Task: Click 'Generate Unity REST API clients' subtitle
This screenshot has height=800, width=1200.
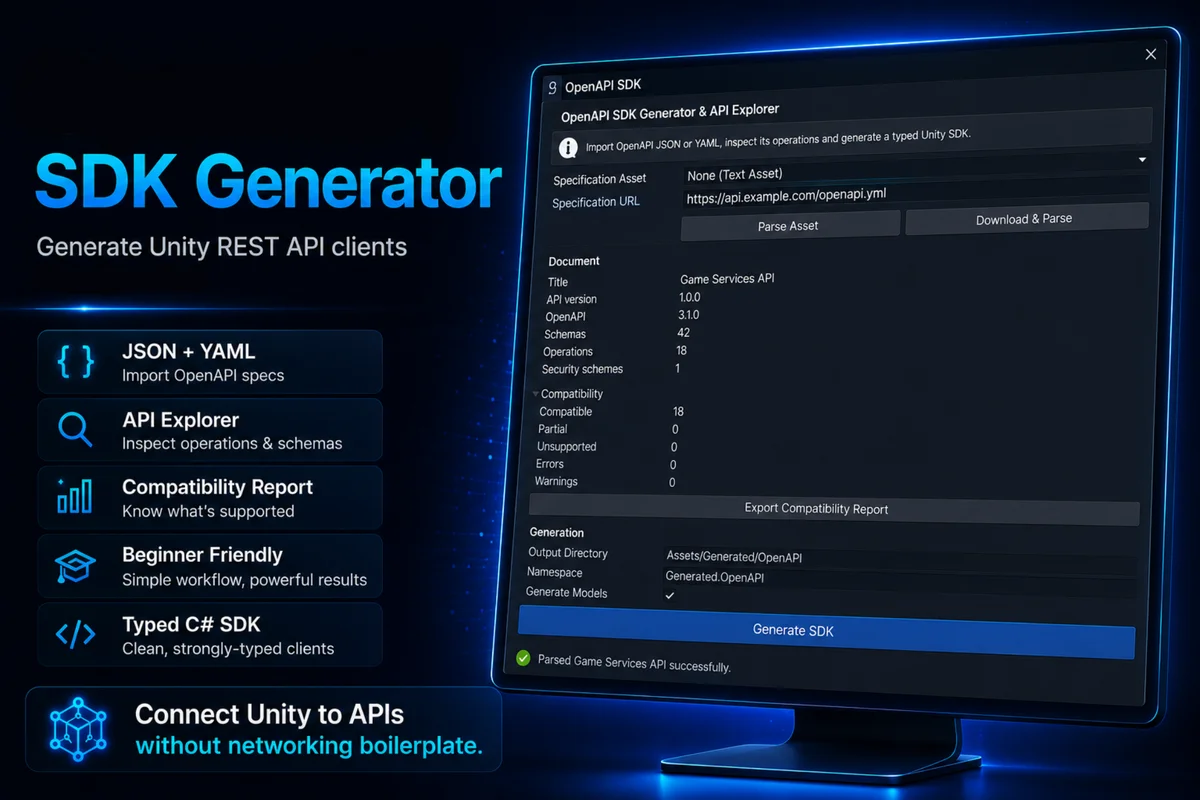Action: [x=222, y=246]
